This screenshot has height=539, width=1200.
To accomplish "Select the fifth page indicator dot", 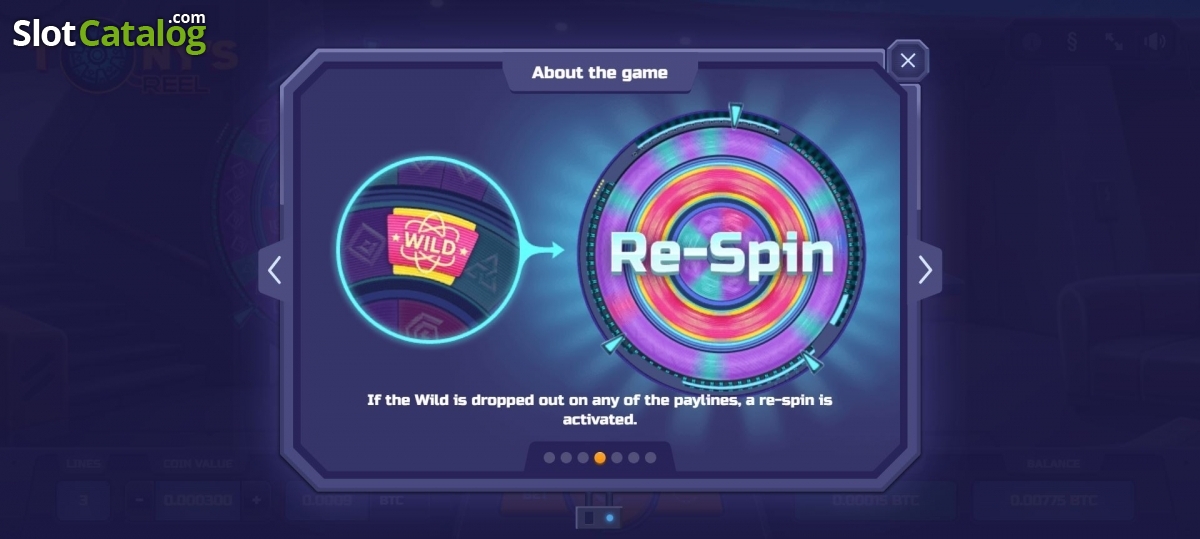I will pyautogui.click(x=617, y=458).
